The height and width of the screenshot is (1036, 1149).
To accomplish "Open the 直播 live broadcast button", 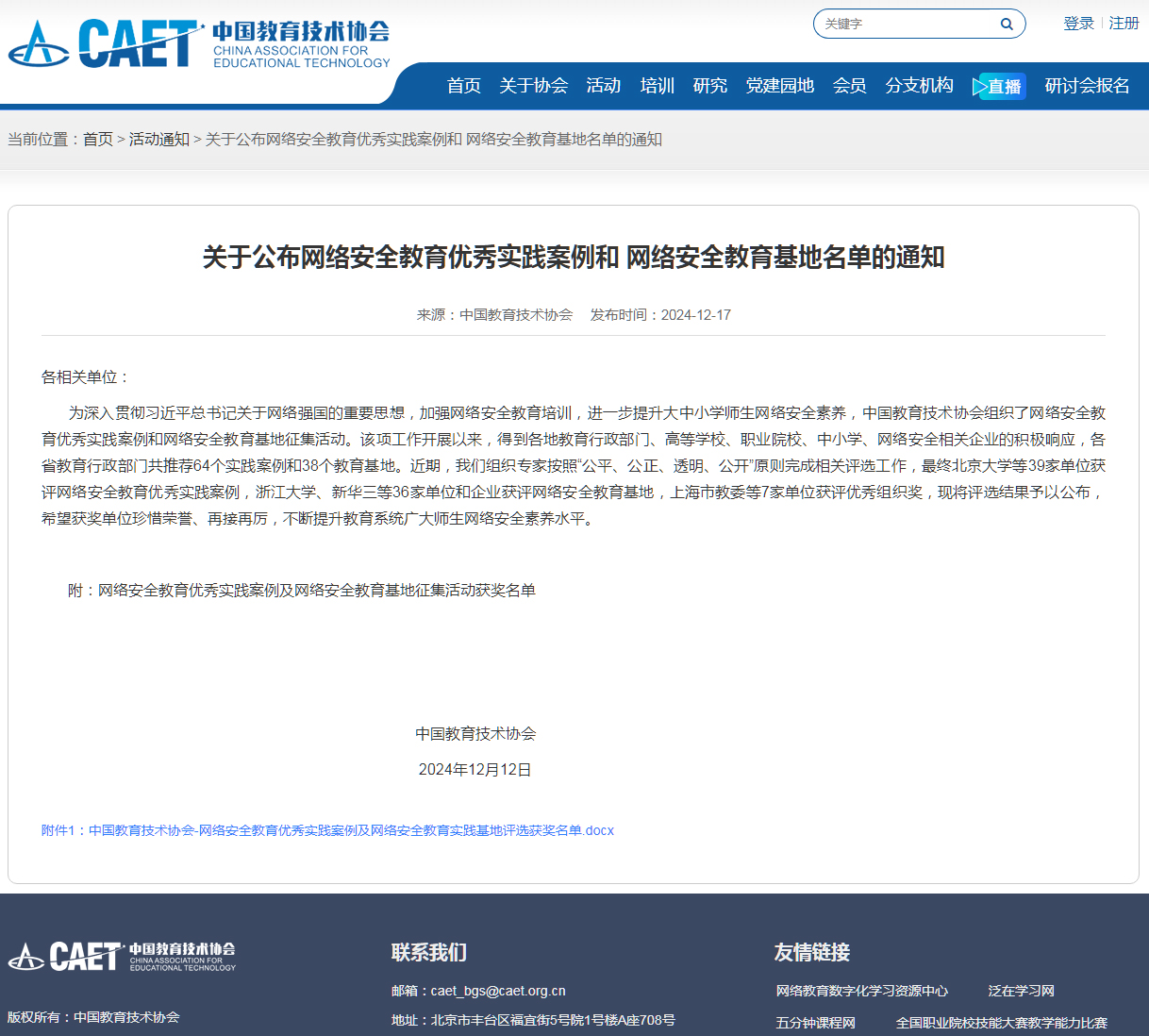I will [x=999, y=87].
